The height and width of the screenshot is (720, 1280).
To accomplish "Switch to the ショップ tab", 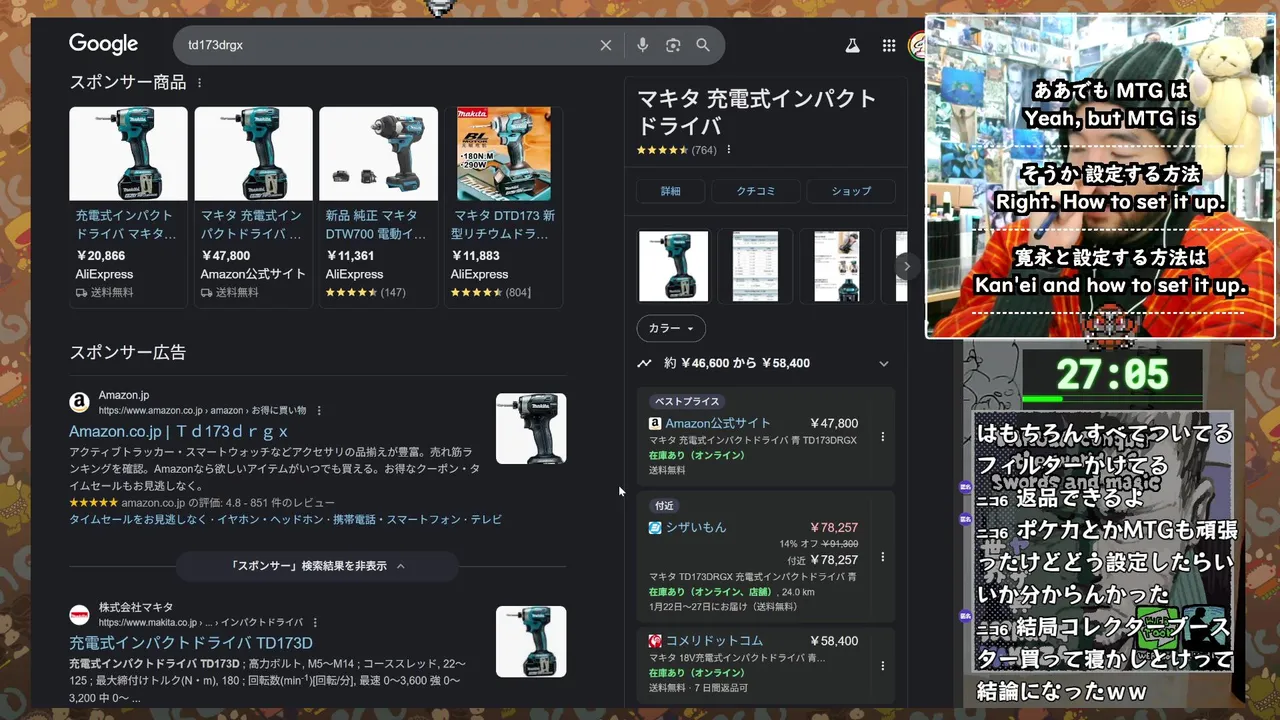I will pyautogui.click(x=851, y=191).
